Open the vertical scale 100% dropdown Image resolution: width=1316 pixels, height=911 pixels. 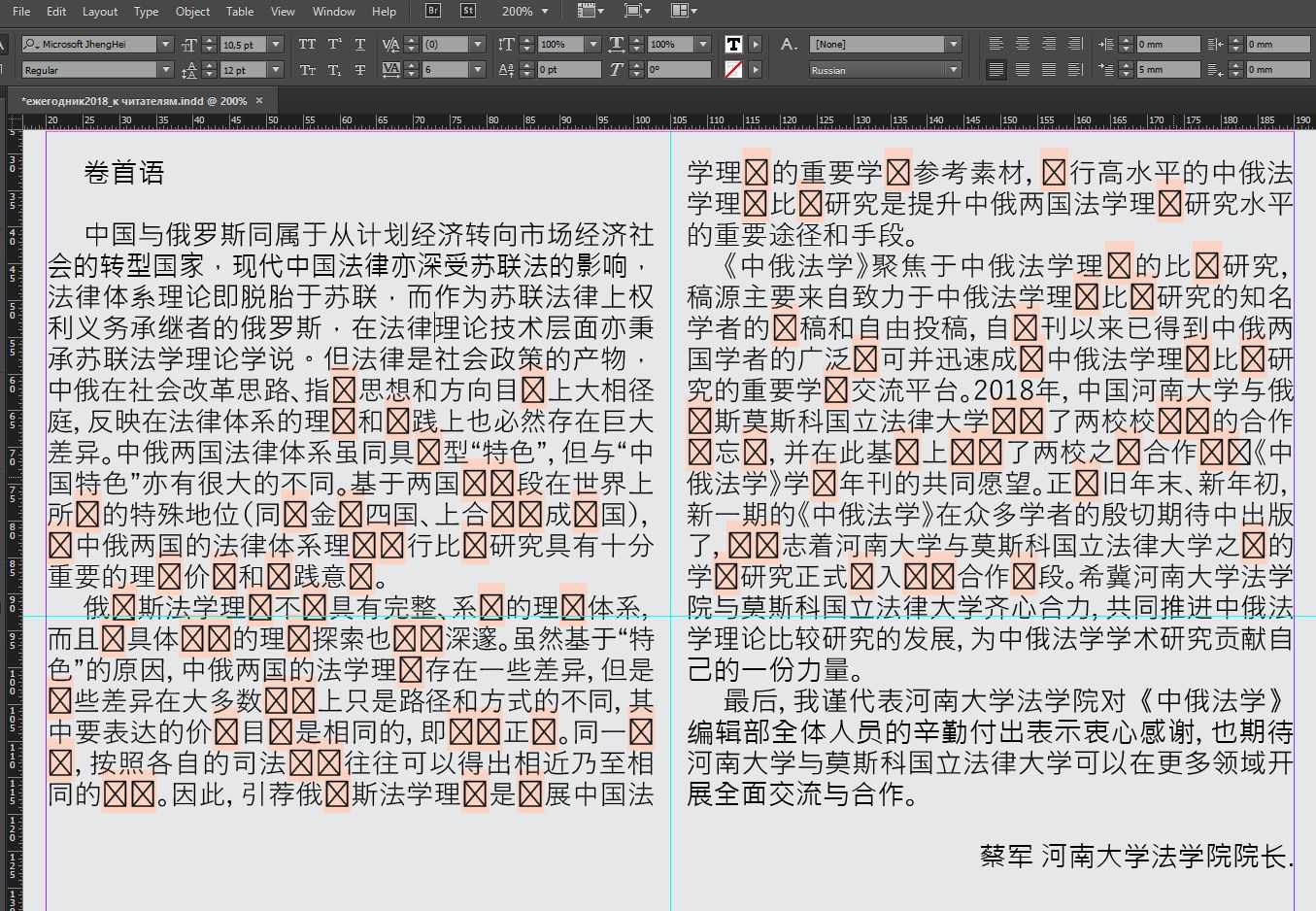click(592, 45)
